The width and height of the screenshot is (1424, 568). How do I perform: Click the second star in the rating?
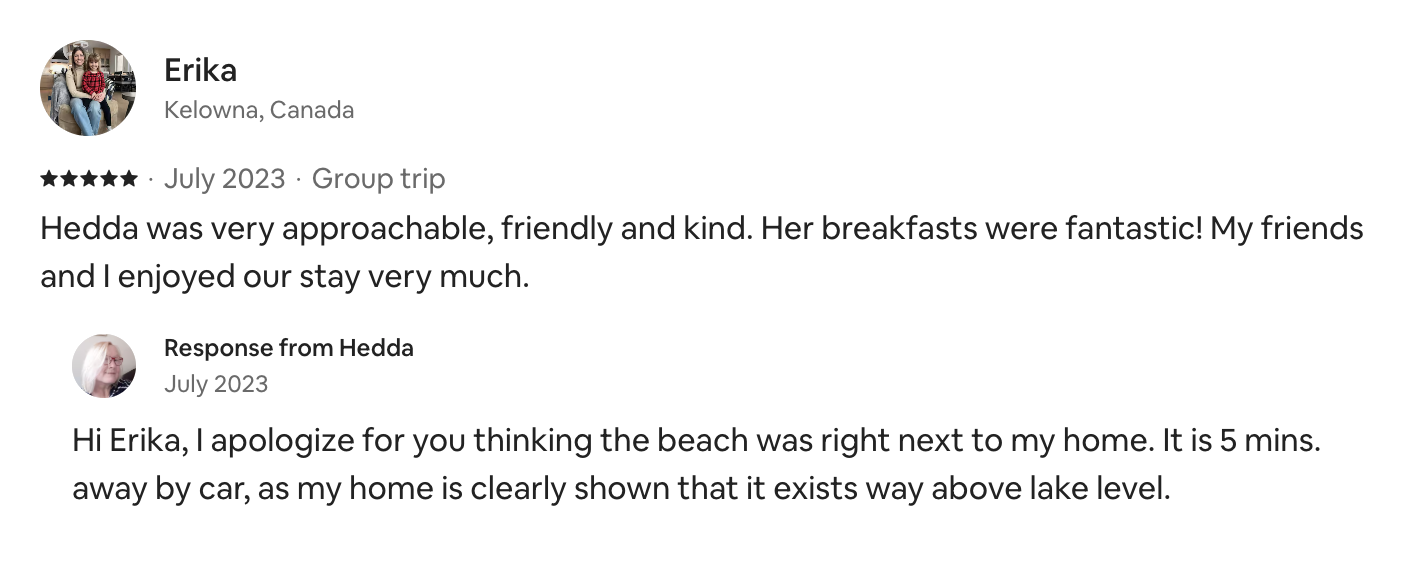point(69,179)
